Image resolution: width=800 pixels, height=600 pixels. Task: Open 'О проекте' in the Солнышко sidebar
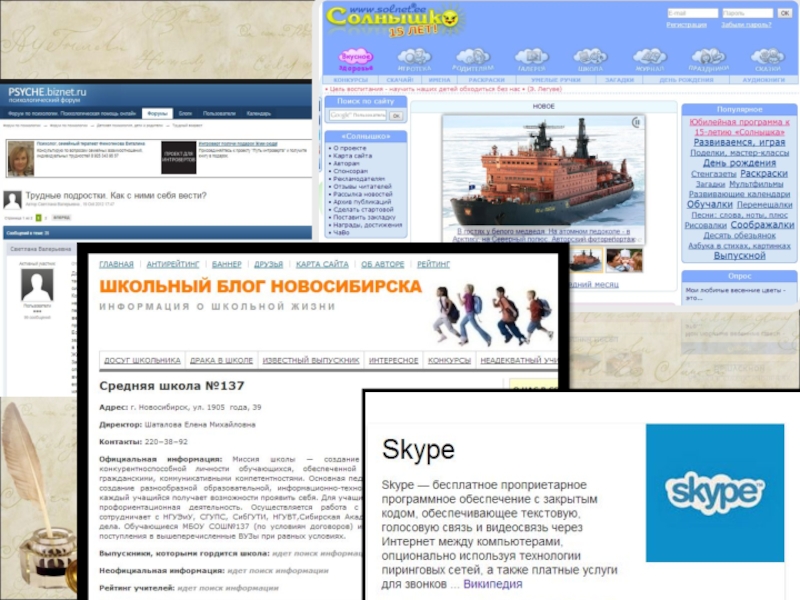pos(349,148)
